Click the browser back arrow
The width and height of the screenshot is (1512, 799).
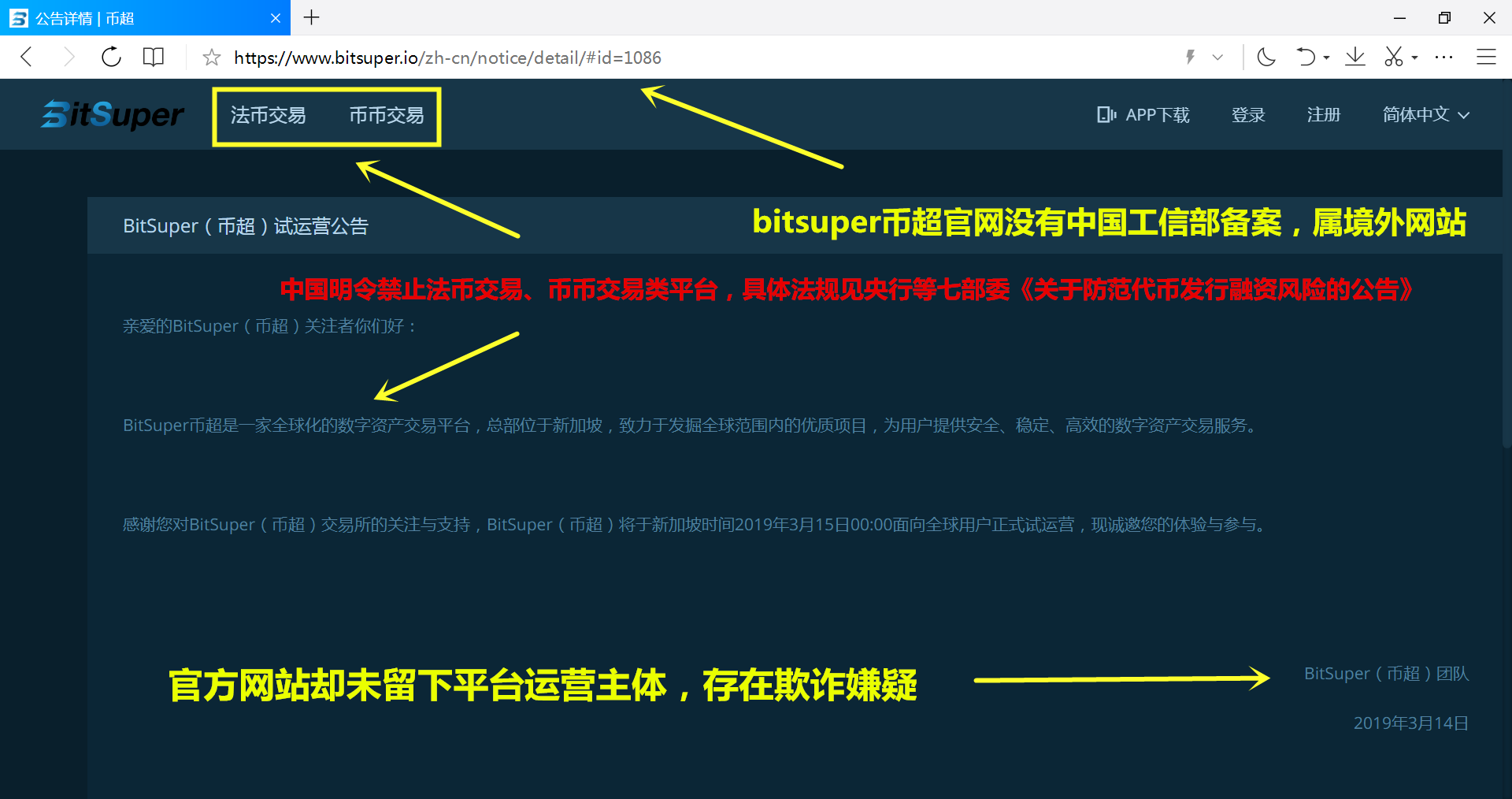(26, 57)
